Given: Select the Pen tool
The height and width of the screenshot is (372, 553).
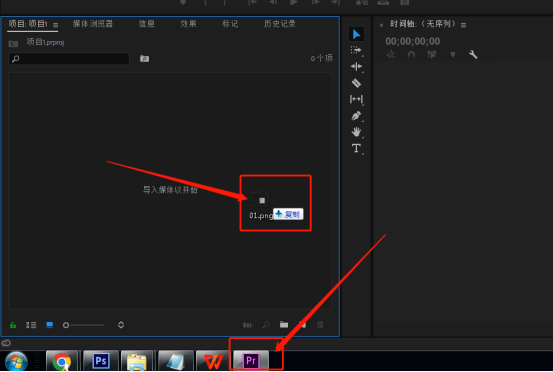Looking at the screenshot, I should tap(356, 116).
